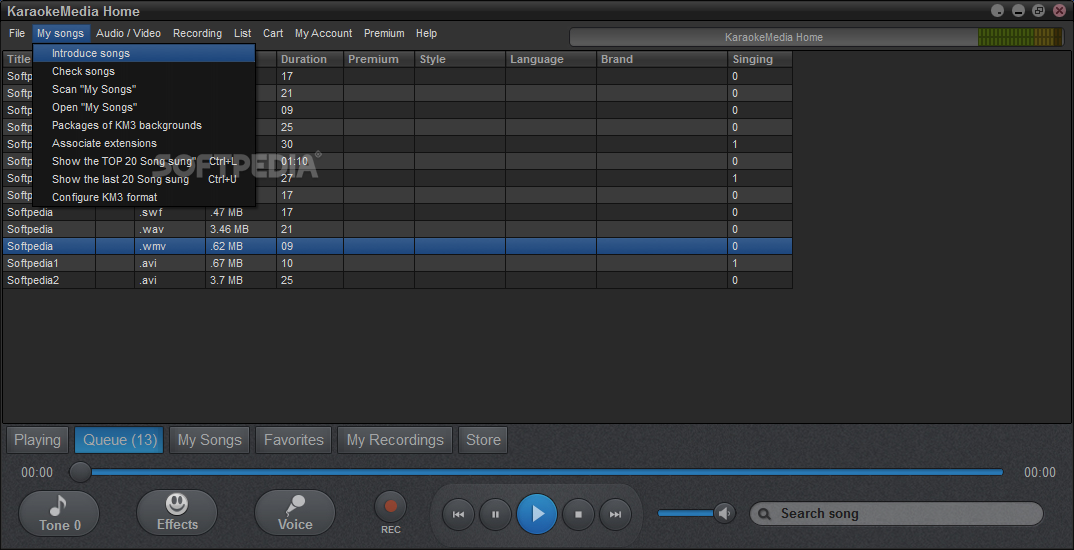
Task: Open the Help menu
Action: (x=426, y=33)
